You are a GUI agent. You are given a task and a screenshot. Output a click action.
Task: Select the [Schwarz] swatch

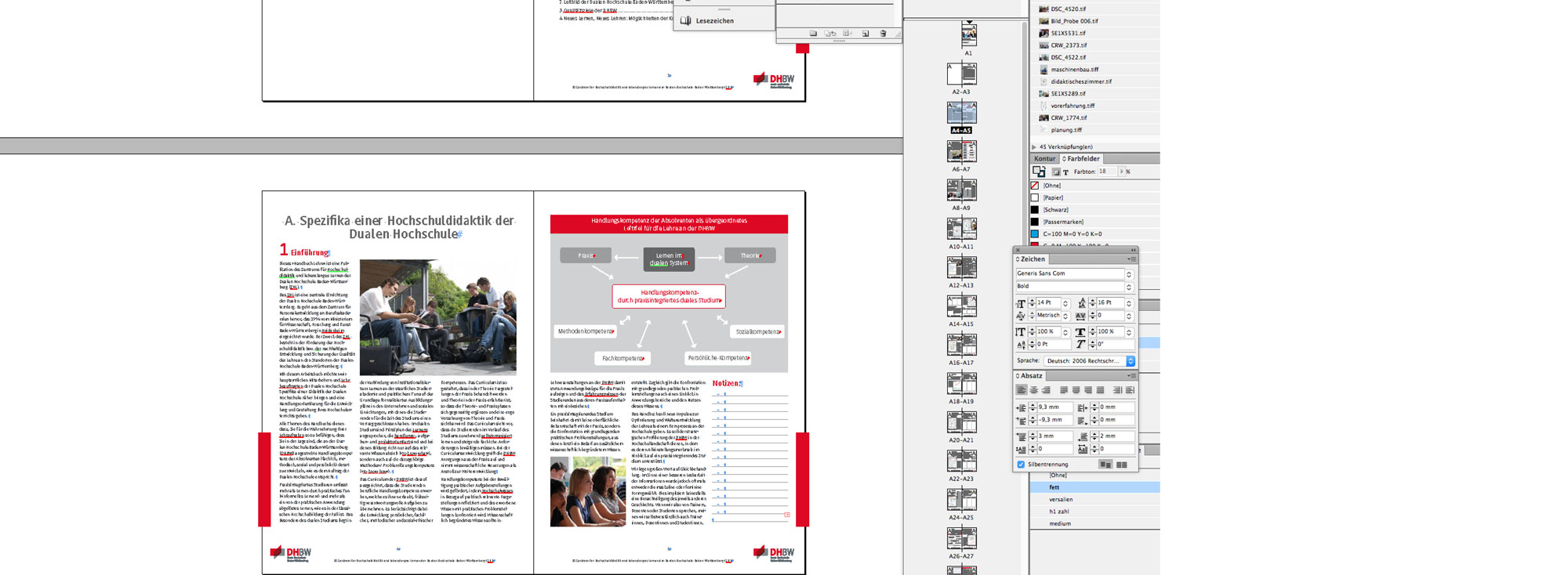[1095, 210]
